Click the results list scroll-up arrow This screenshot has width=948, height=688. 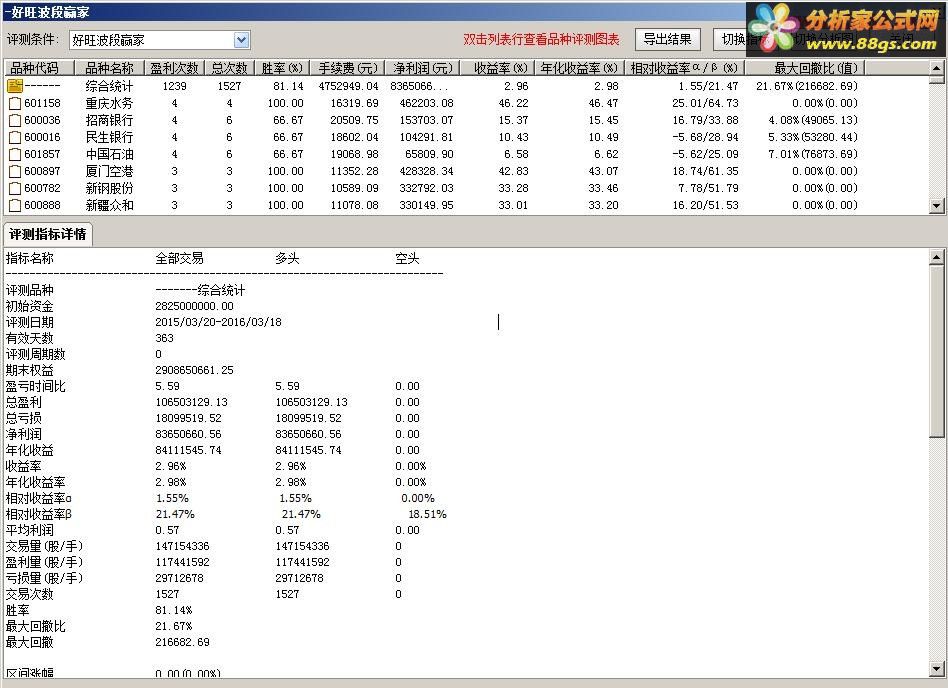937,68
